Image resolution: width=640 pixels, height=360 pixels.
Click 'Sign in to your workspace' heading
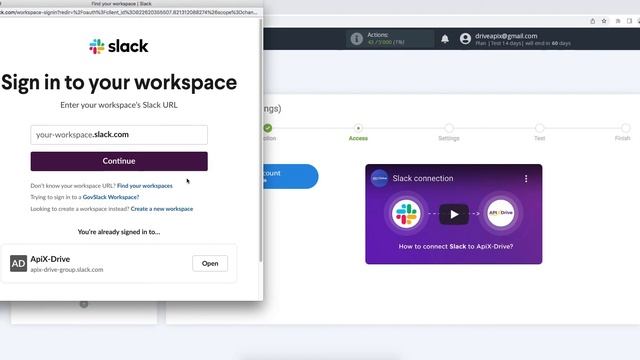(119, 83)
